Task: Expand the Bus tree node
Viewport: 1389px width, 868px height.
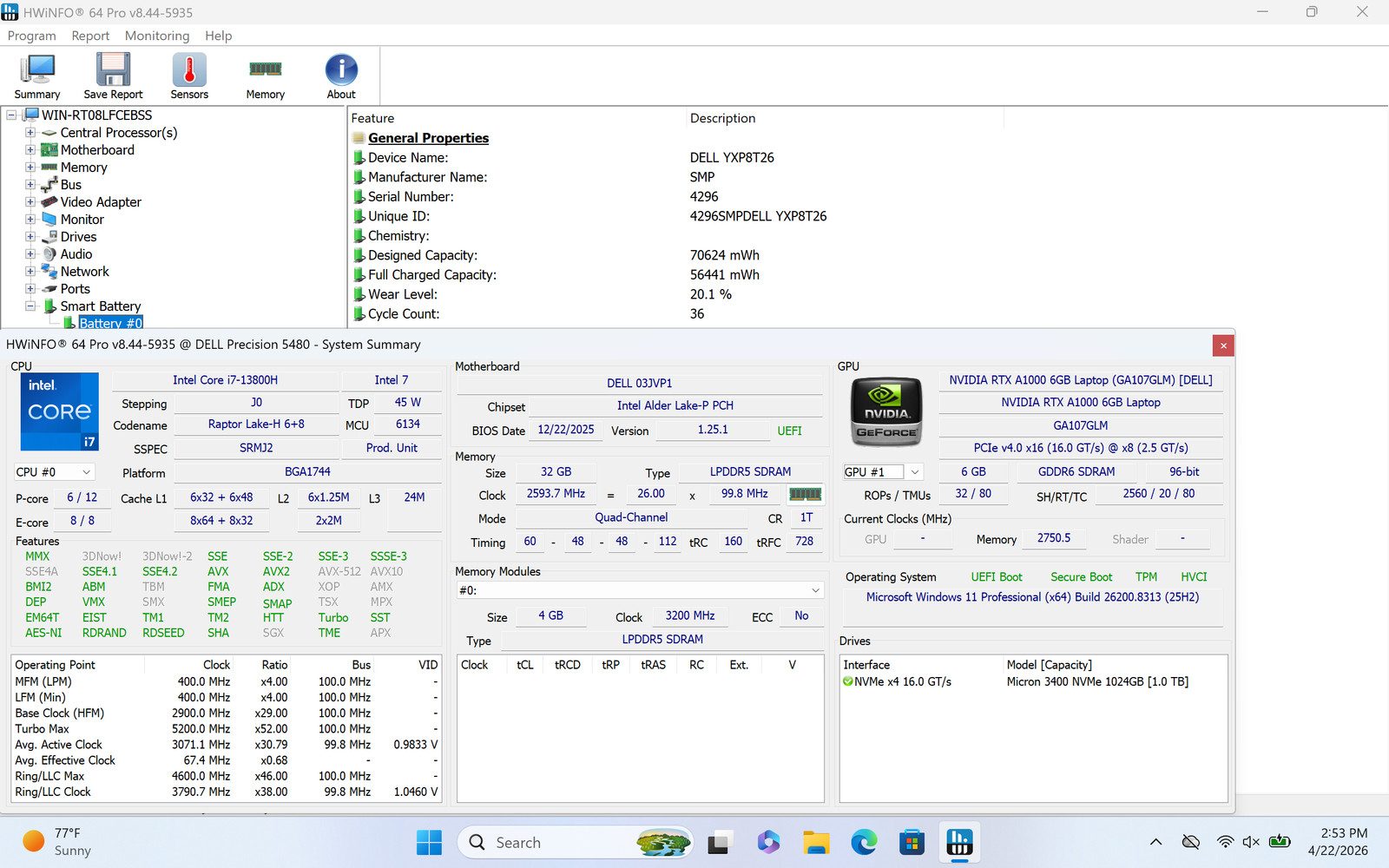Action: (30, 185)
